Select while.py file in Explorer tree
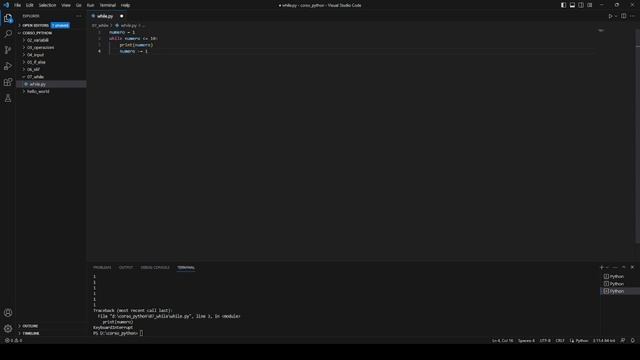Image resolution: width=640 pixels, height=360 pixels. coord(51,84)
